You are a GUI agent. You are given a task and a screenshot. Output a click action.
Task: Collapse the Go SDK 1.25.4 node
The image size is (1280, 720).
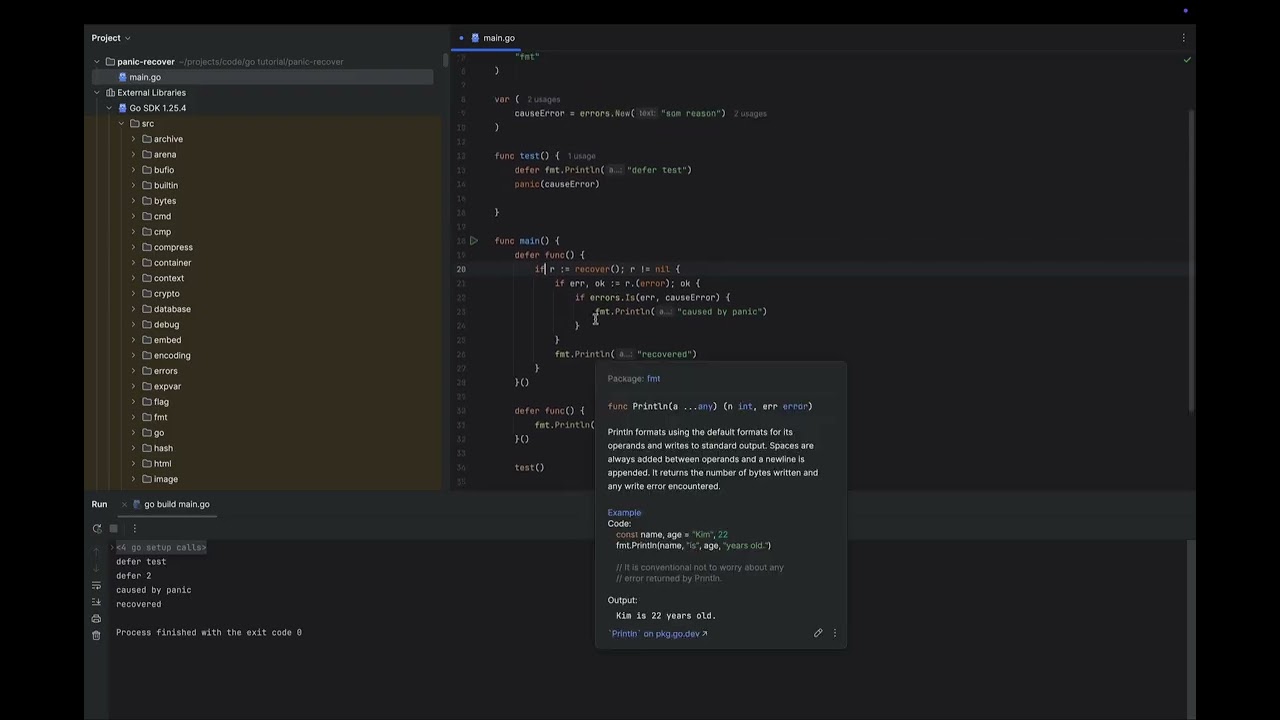pyautogui.click(x=109, y=108)
